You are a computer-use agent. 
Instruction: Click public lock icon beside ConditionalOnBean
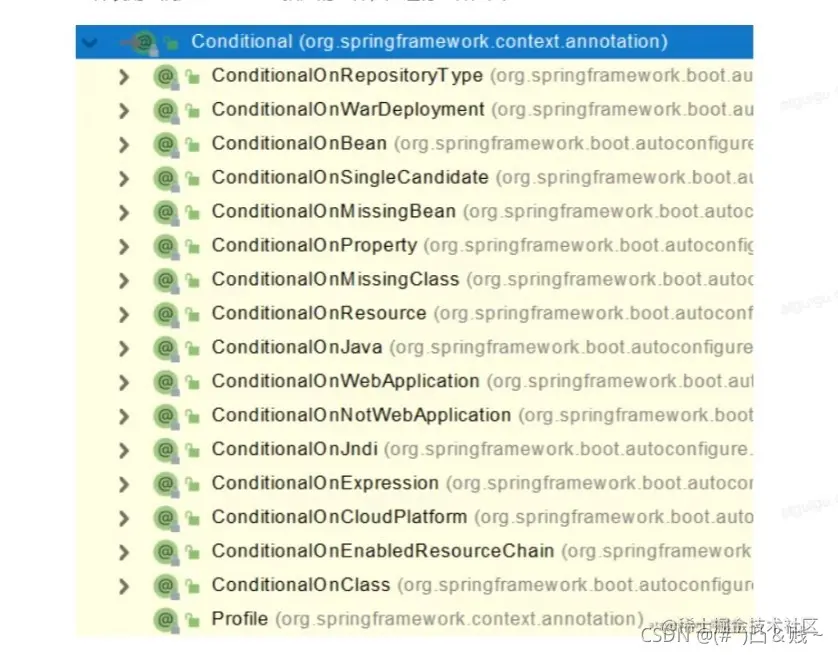tap(192, 144)
